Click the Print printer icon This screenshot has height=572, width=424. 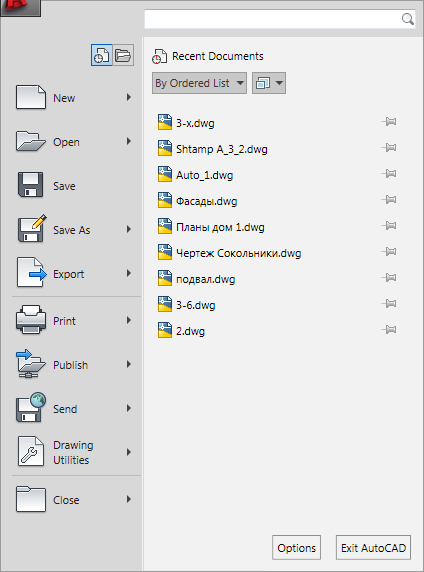point(31,320)
